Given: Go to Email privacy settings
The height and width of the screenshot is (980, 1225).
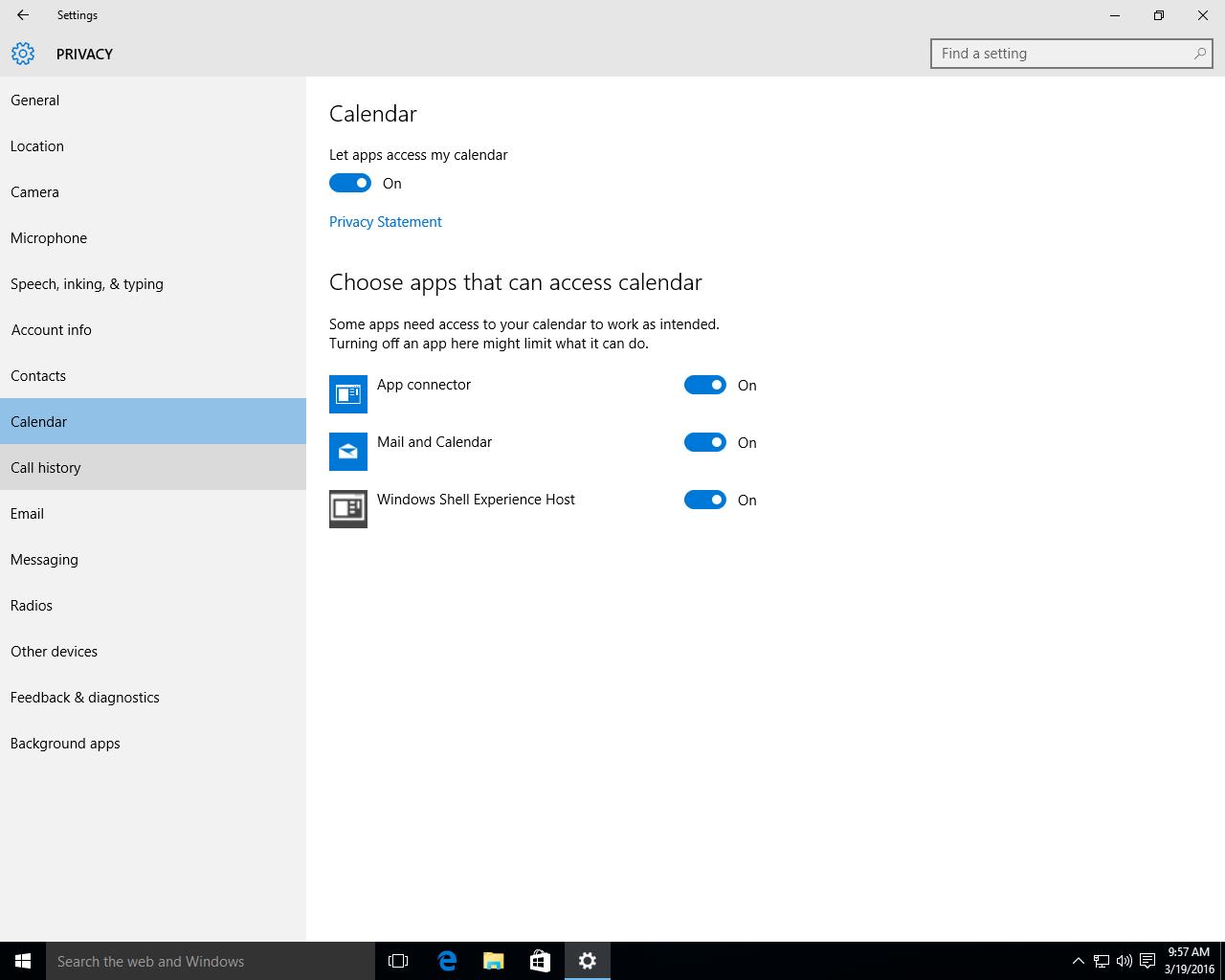Looking at the screenshot, I should pyautogui.click(x=153, y=513).
